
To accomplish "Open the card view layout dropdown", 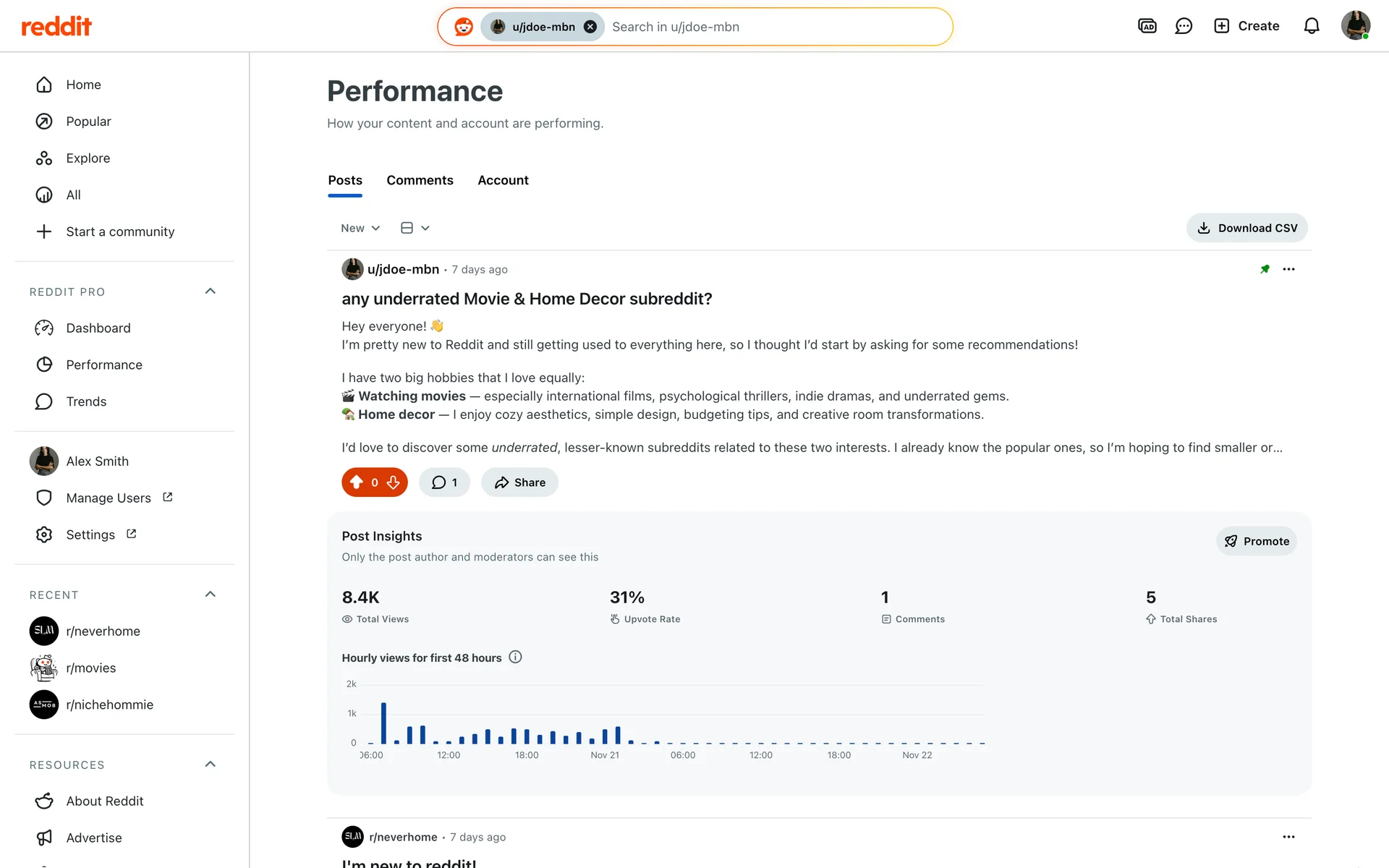I will (415, 228).
